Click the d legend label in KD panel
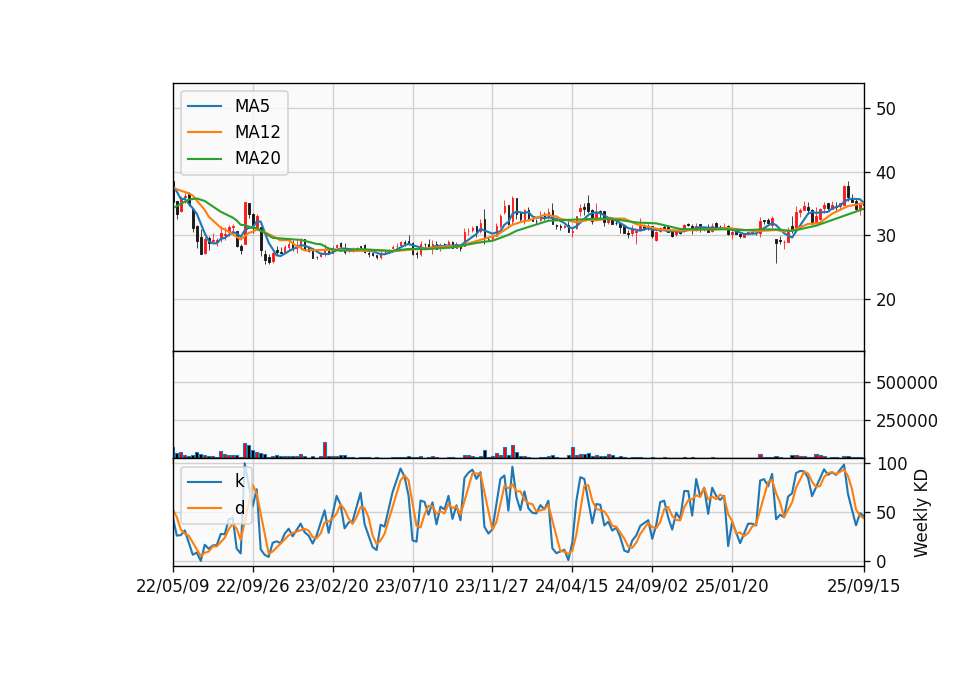This screenshot has width=960, height=690. [x=239, y=508]
